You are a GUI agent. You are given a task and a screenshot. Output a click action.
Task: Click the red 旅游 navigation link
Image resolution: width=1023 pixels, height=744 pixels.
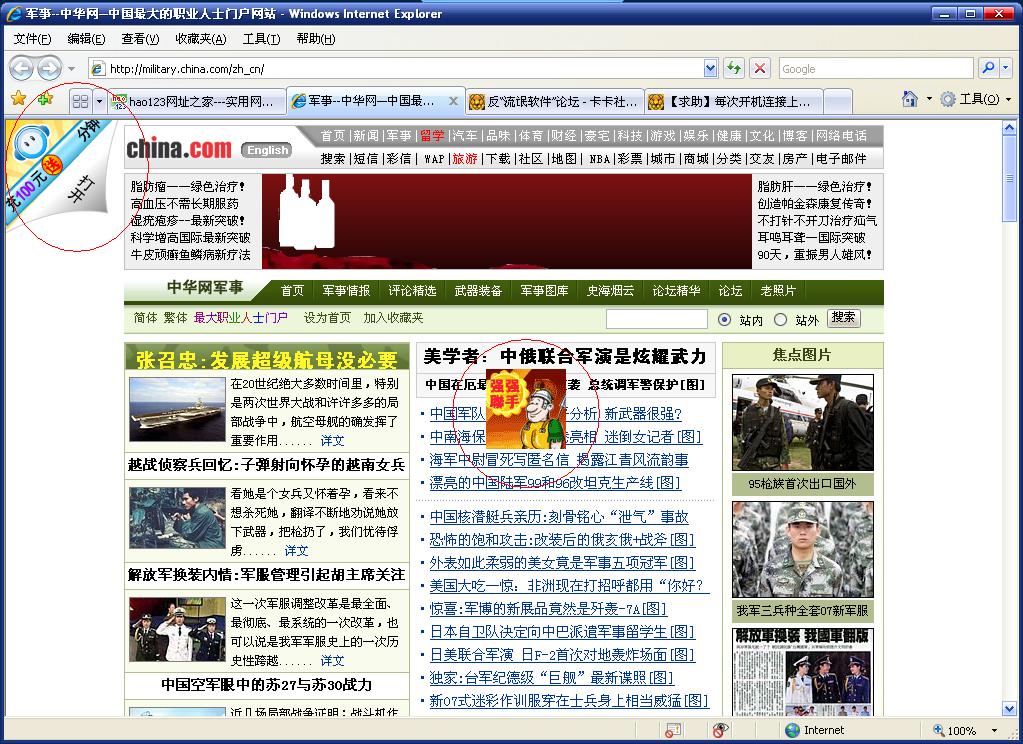click(x=465, y=159)
